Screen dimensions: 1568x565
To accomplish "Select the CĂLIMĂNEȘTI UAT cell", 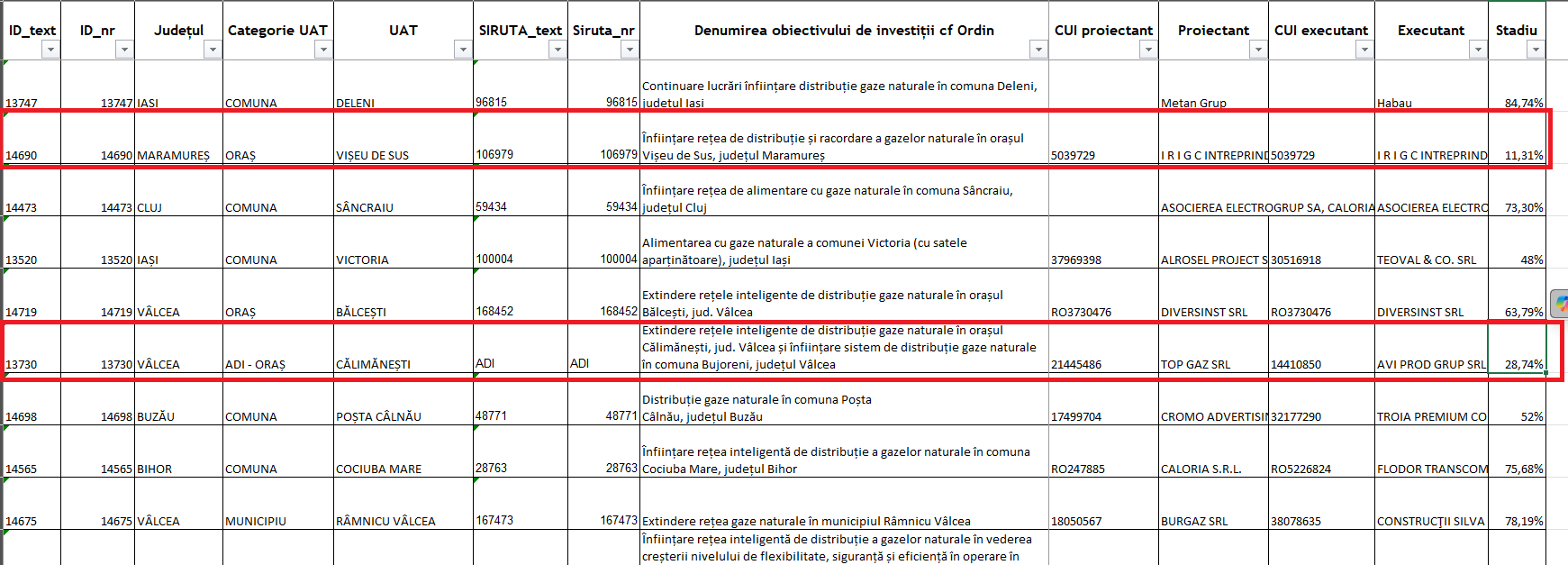I will point(403,347).
